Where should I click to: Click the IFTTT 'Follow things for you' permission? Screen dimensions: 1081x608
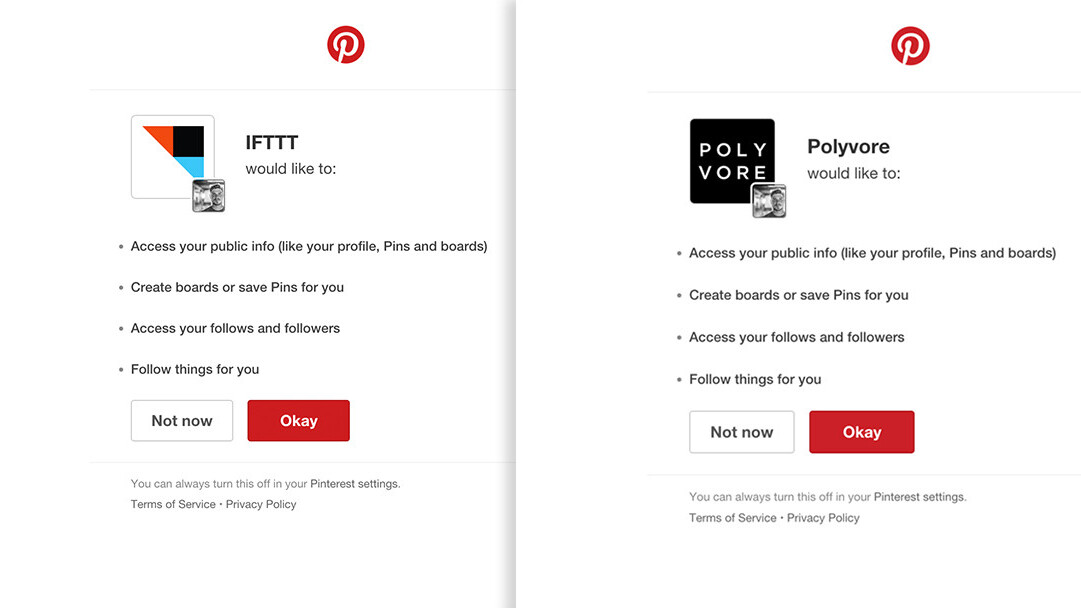coord(195,369)
